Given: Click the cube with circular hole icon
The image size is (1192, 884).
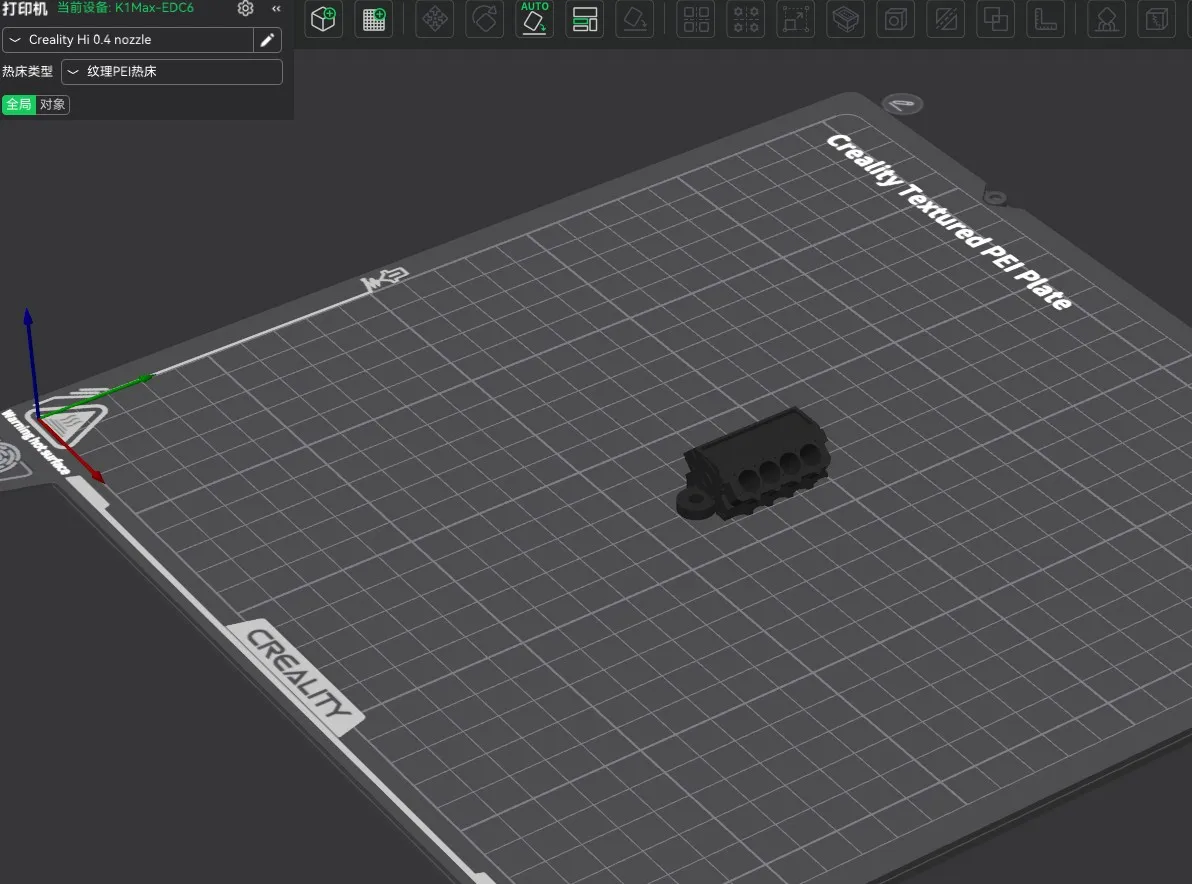Looking at the screenshot, I should click(x=896, y=19).
